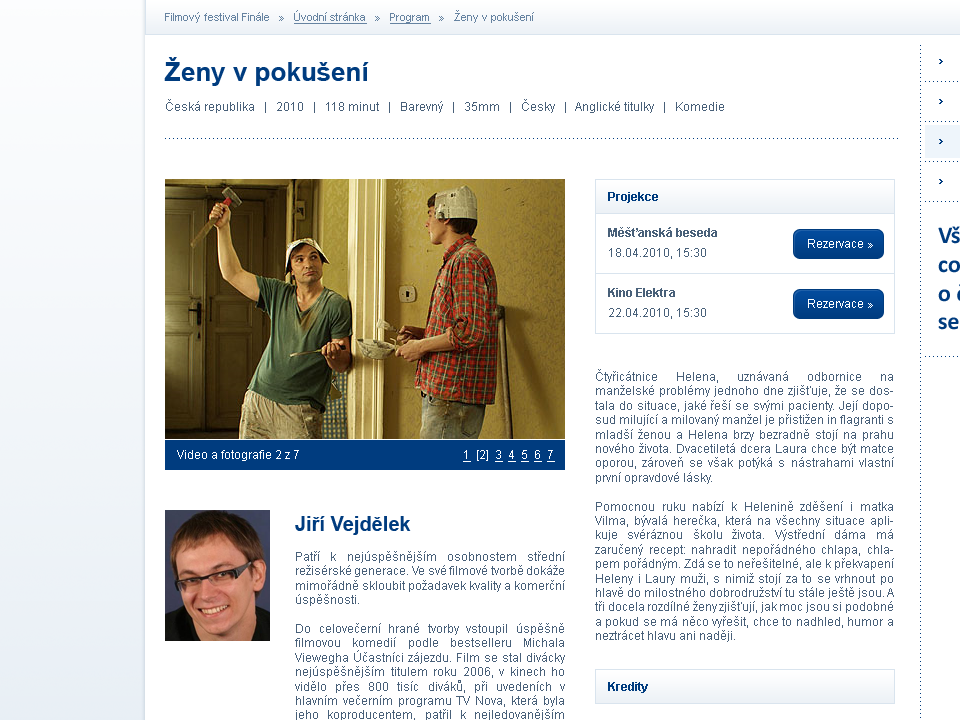Show gallery photo 1
The width and height of the screenshot is (960, 720).
click(467, 455)
